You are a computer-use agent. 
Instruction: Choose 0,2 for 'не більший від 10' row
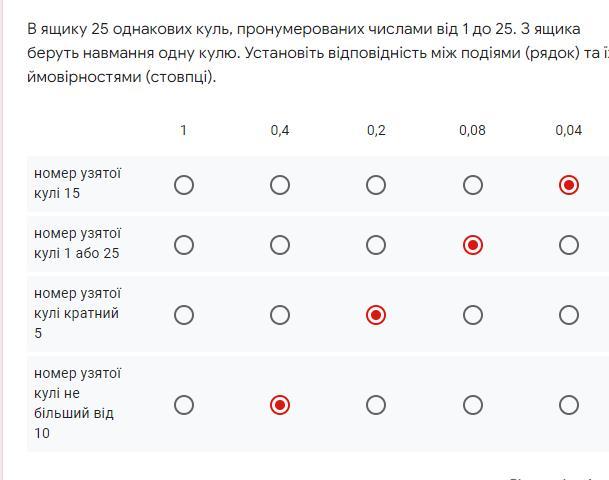(x=376, y=405)
